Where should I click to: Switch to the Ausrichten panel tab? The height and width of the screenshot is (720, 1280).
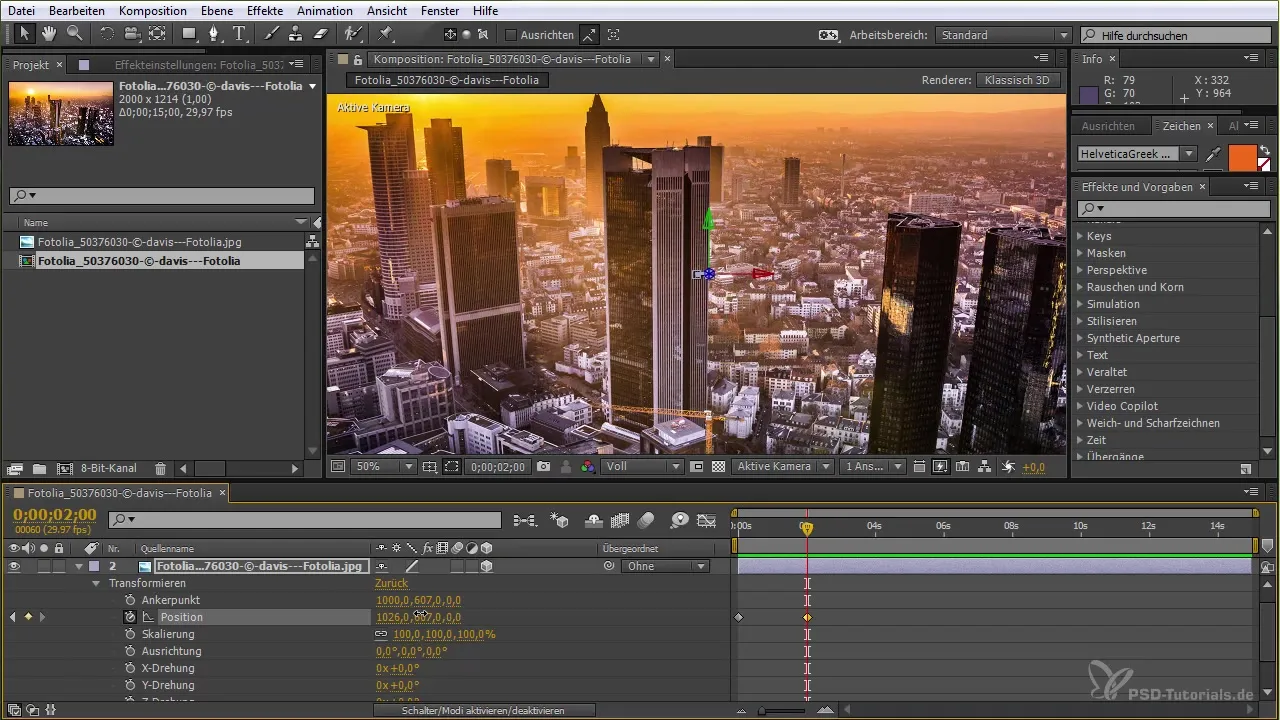click(x=1108, y=126)
